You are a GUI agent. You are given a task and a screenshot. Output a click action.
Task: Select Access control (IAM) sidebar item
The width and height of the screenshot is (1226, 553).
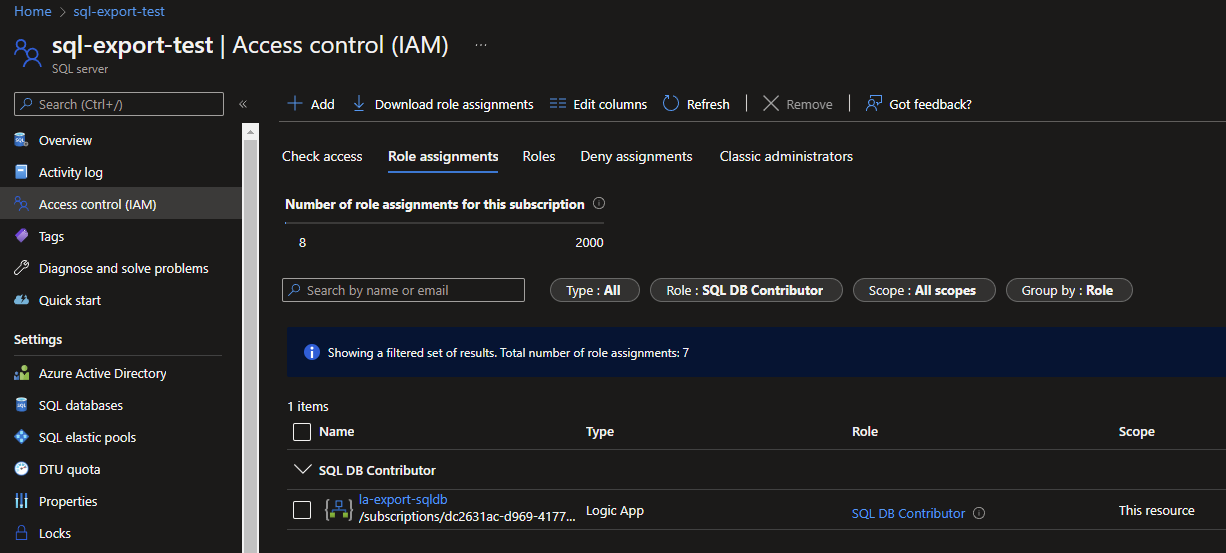coord(121,204)
